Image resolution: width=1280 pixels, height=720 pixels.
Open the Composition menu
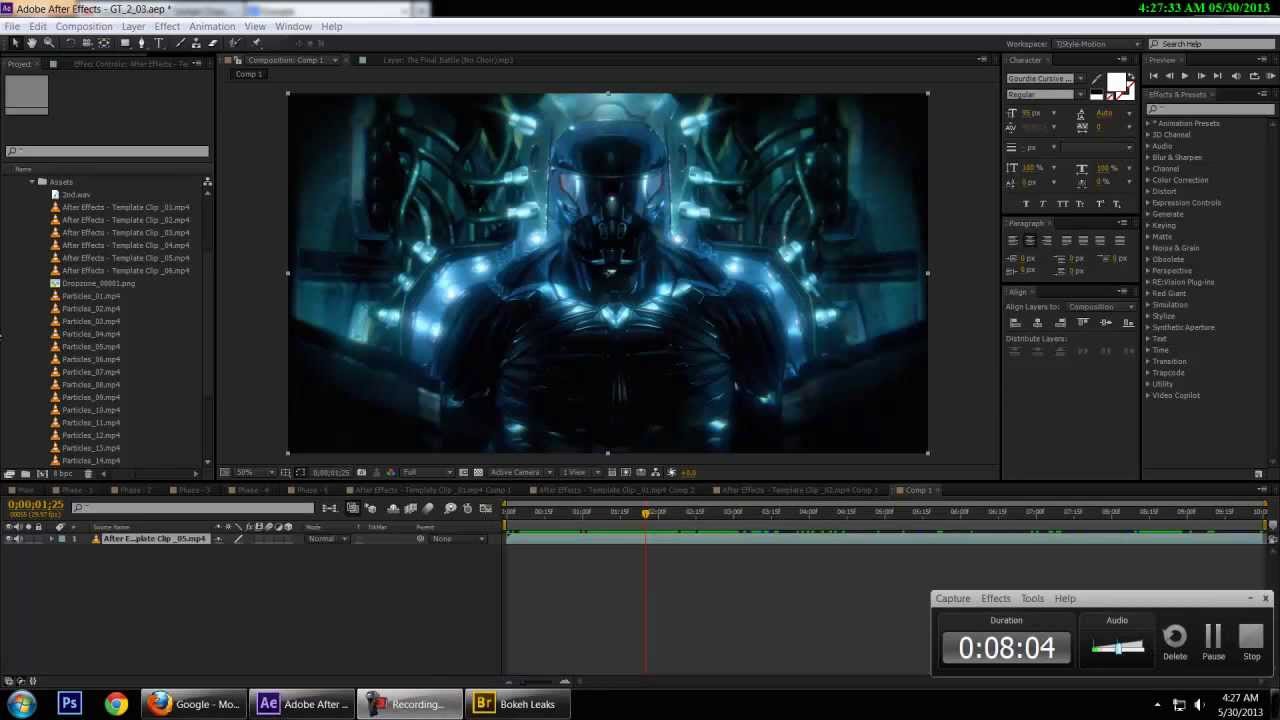point(84,26)
